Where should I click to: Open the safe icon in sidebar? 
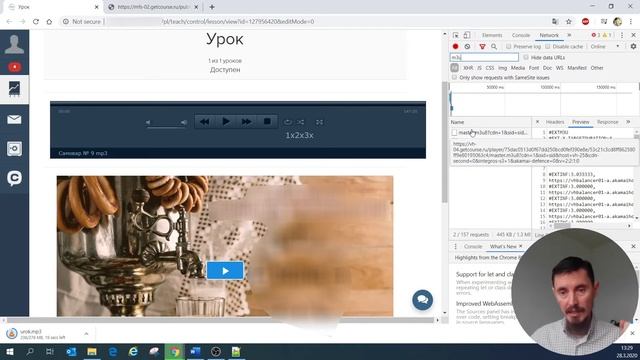click(14, 149)
